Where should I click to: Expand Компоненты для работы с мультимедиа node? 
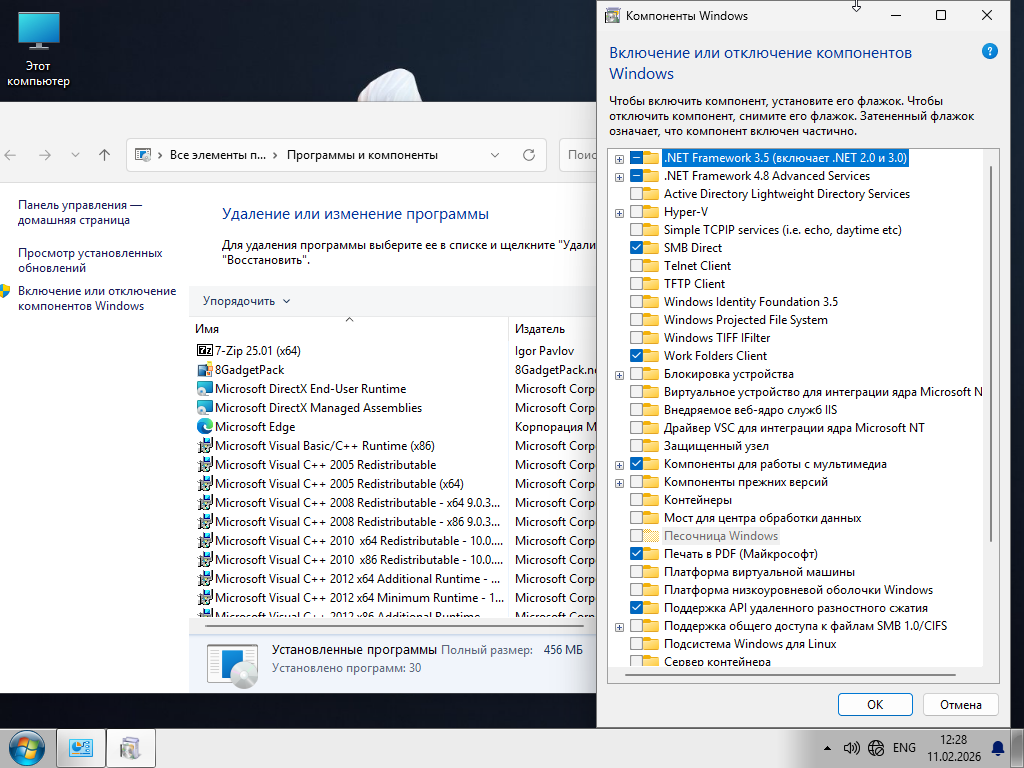[x=619, y=465]
